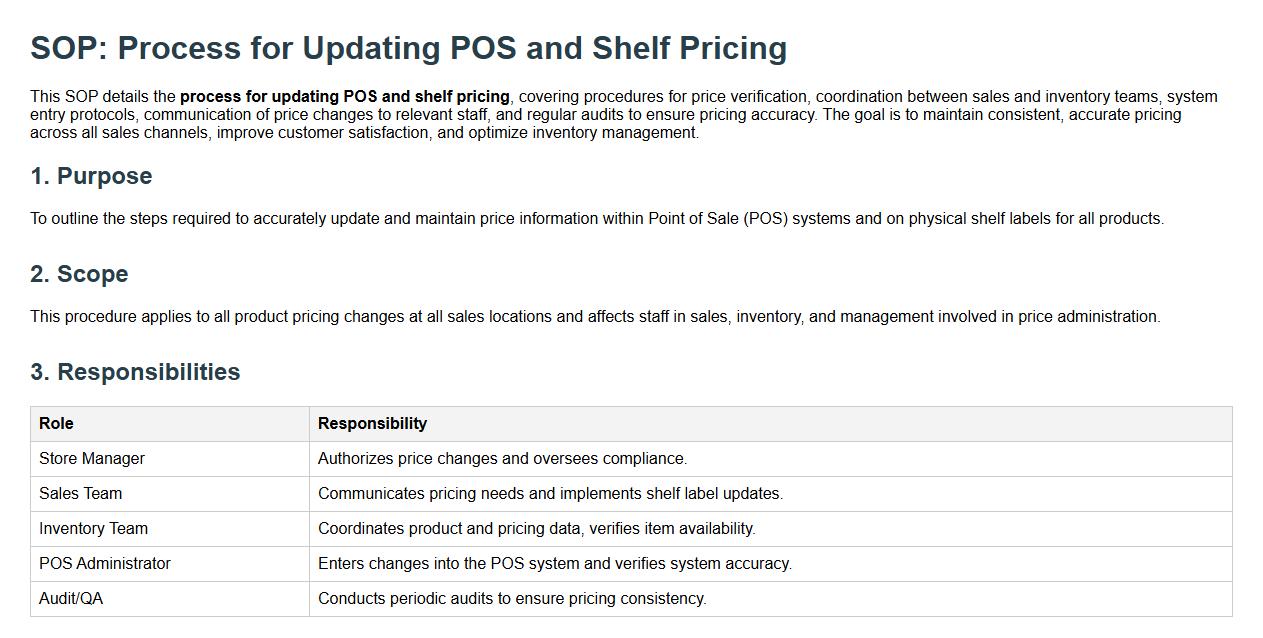1263x638 pixels.
Task: Click the Scope paragraph about all sales locations
Action: pyautogui.click(x=595, y=317)
